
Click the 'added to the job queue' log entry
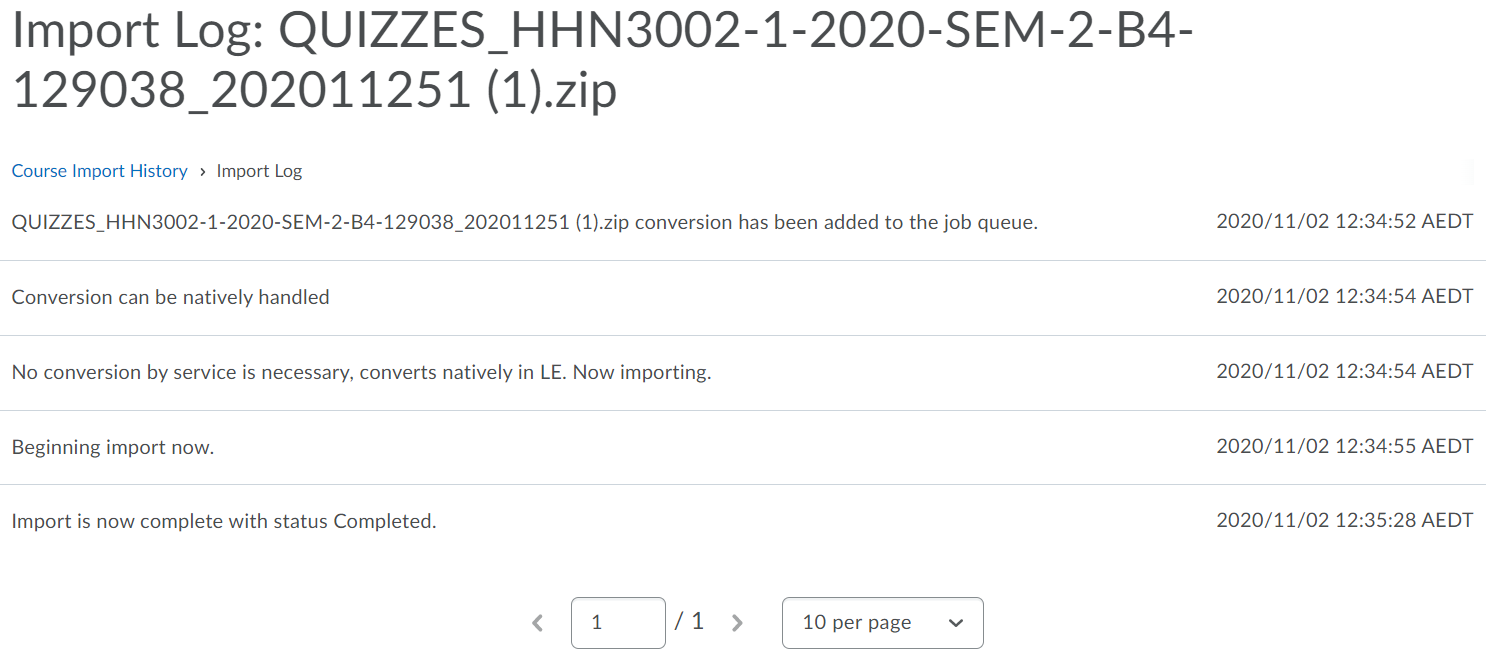point(525,222)
